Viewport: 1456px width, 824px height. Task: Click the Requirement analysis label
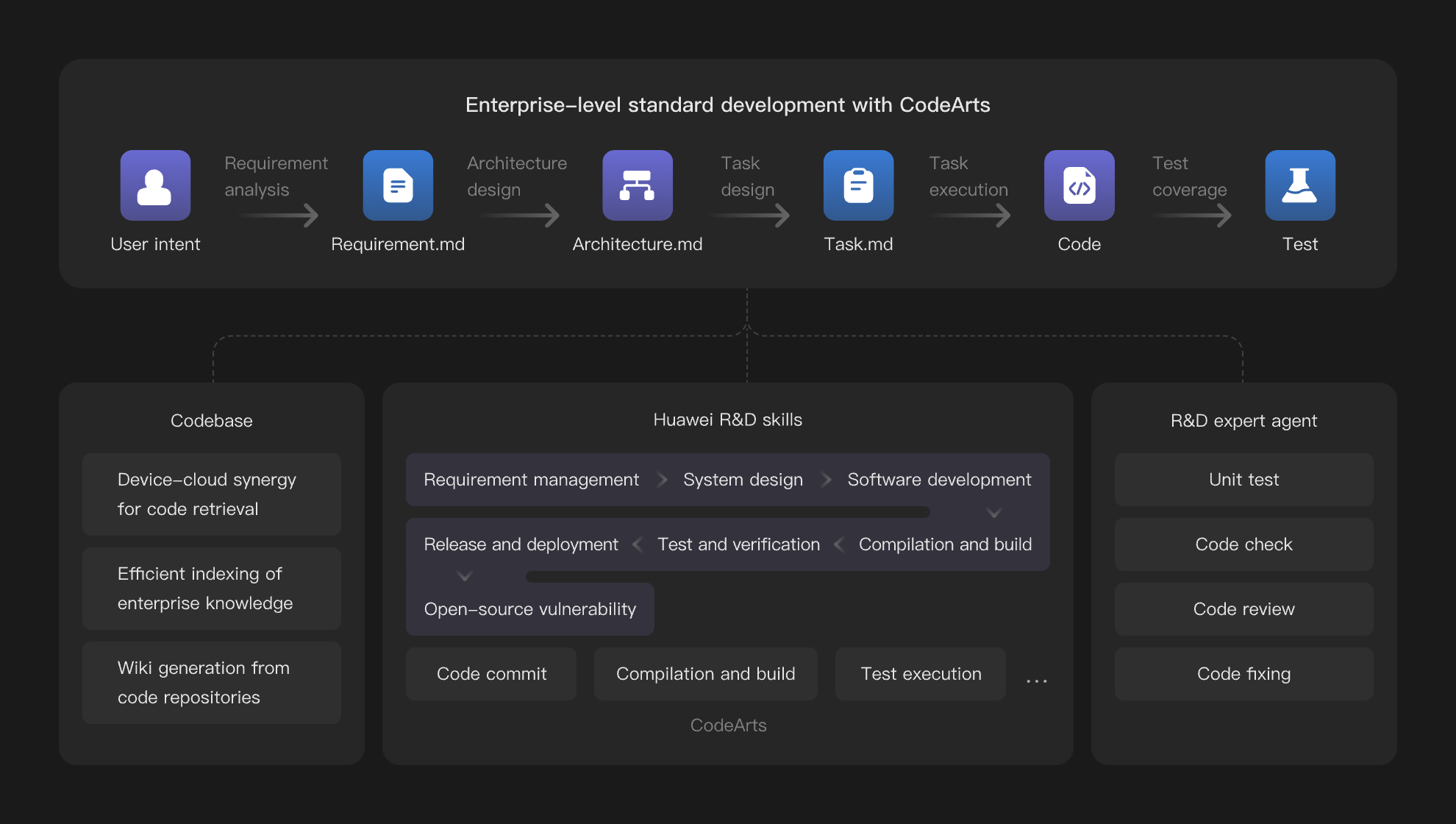pos(276,177)
